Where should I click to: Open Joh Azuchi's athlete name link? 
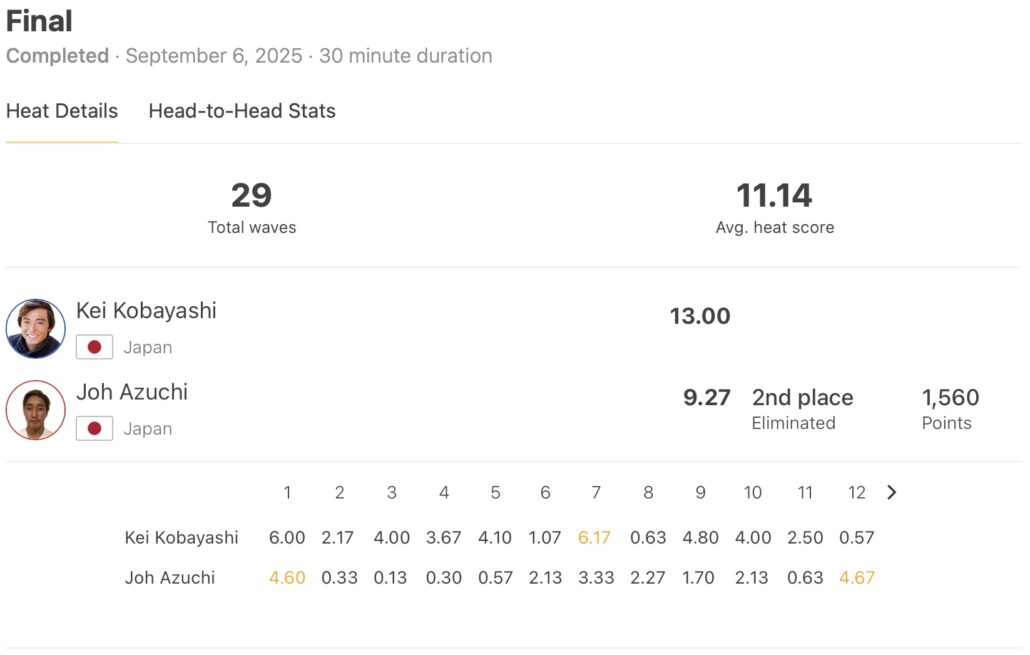click(132, 392)
